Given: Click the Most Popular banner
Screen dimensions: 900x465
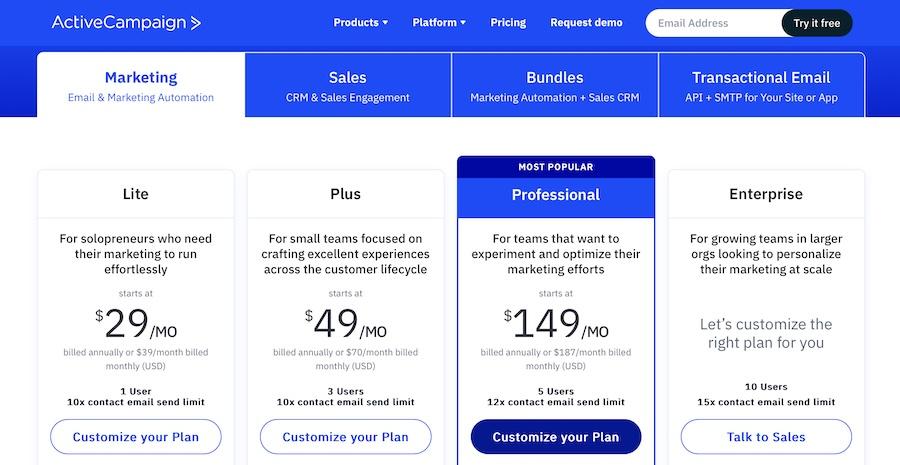Looking at the screenshot, I should click(556, 167).
